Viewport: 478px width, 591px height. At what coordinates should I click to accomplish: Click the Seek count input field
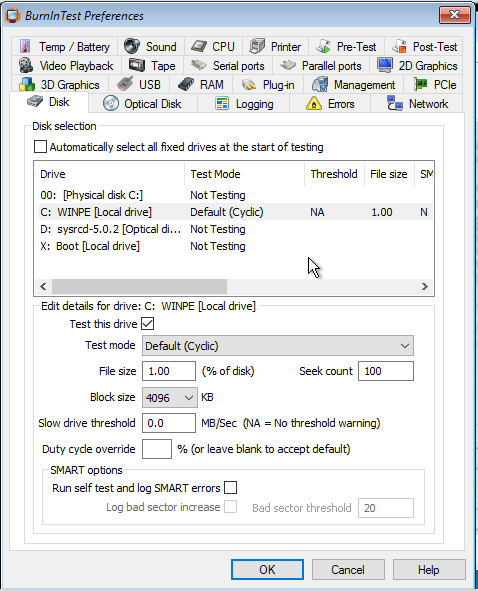tap(386, 371)
